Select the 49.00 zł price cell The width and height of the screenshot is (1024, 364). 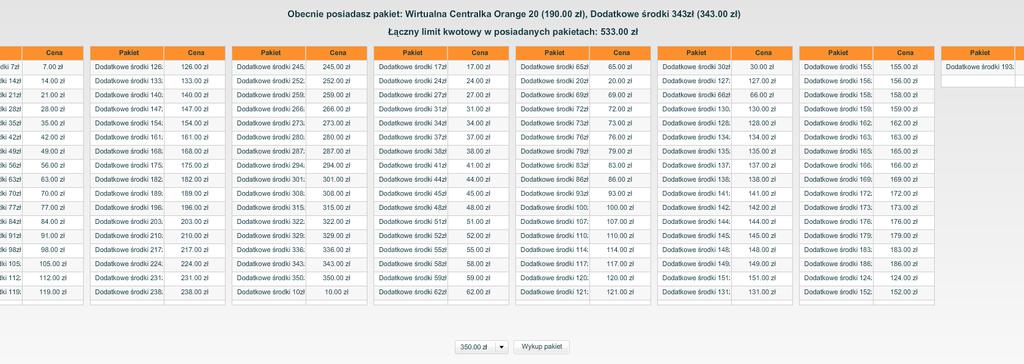[53, 152]
